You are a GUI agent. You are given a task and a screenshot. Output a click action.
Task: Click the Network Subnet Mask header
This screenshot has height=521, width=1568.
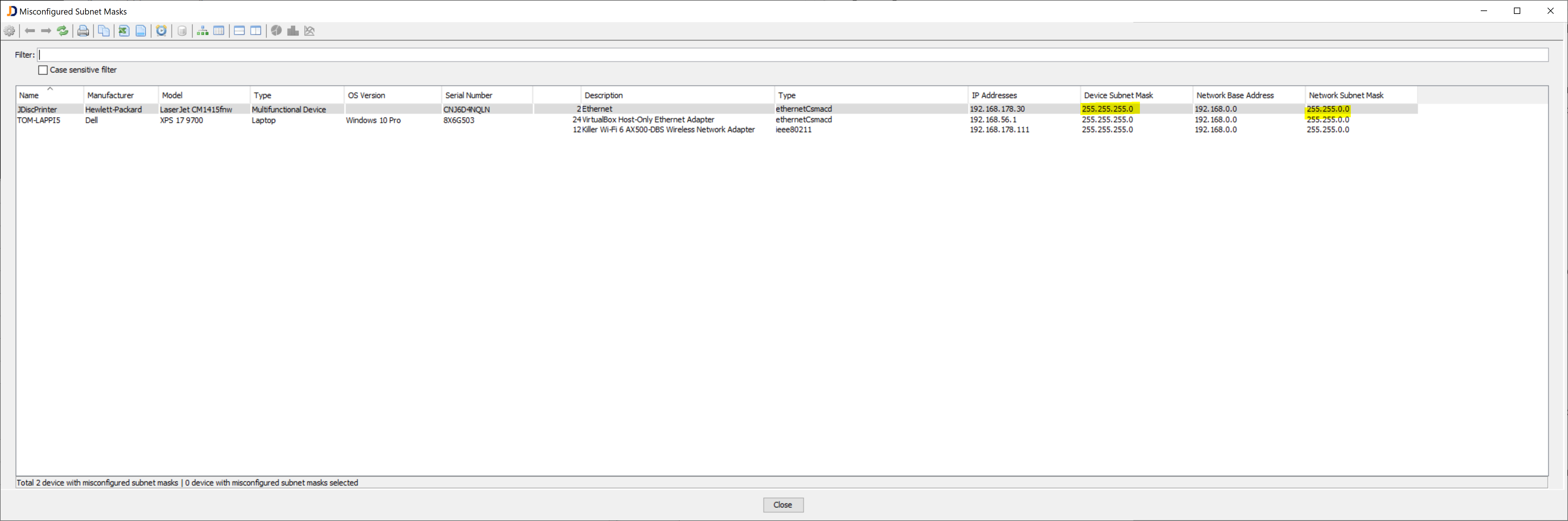tap(1346, 95)
